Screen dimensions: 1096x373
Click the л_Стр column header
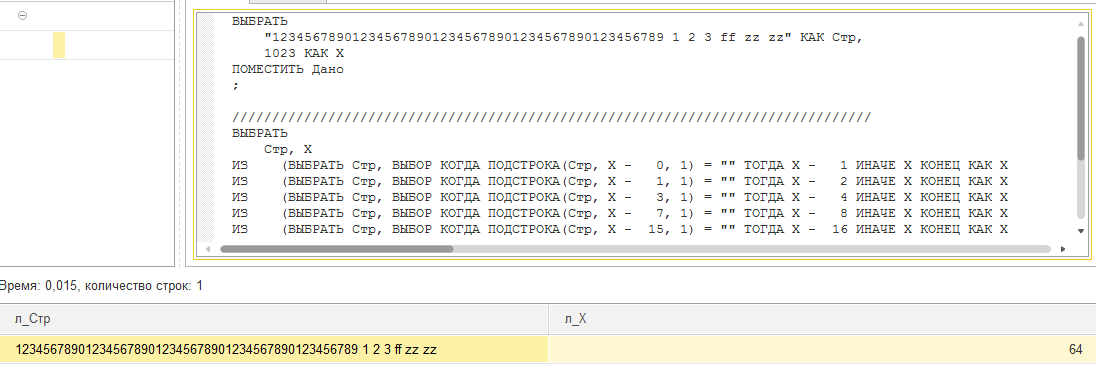[x=274, y=319]
